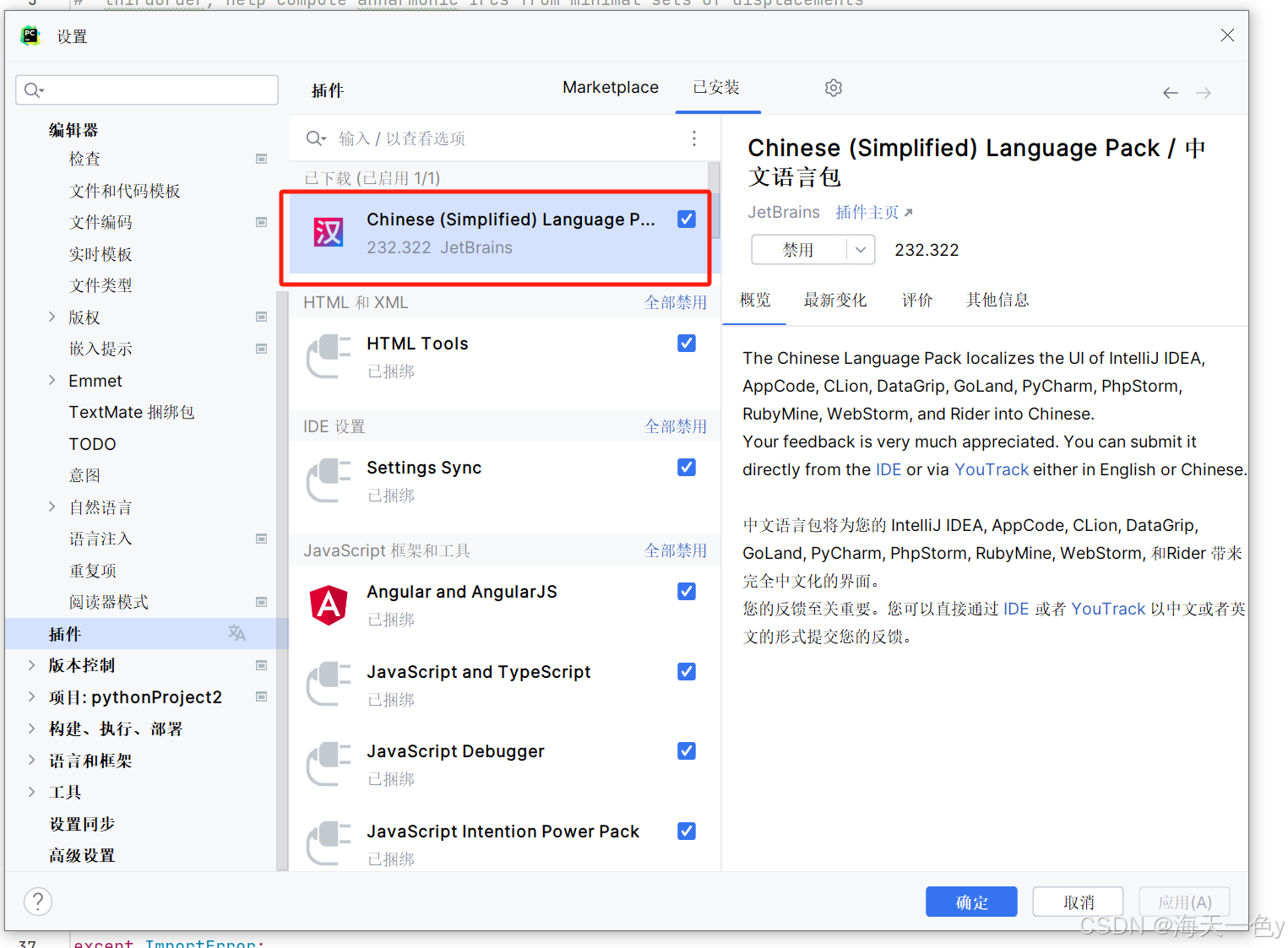Click 全部禁用 for HTML 和 XML
1288x948 pixels.
[x=676, y=302]
